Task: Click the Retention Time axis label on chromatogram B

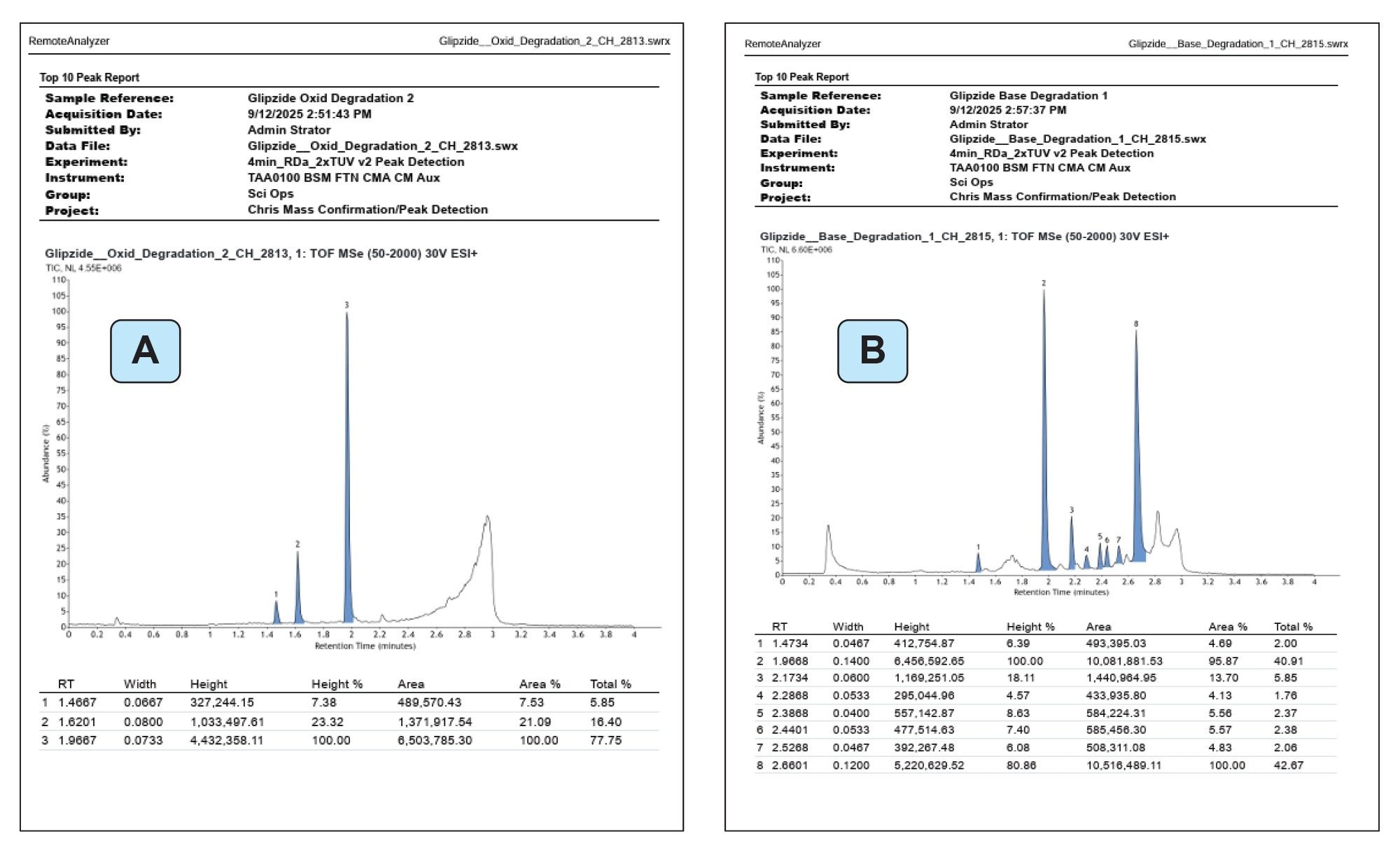Action: pos(1063,591)
